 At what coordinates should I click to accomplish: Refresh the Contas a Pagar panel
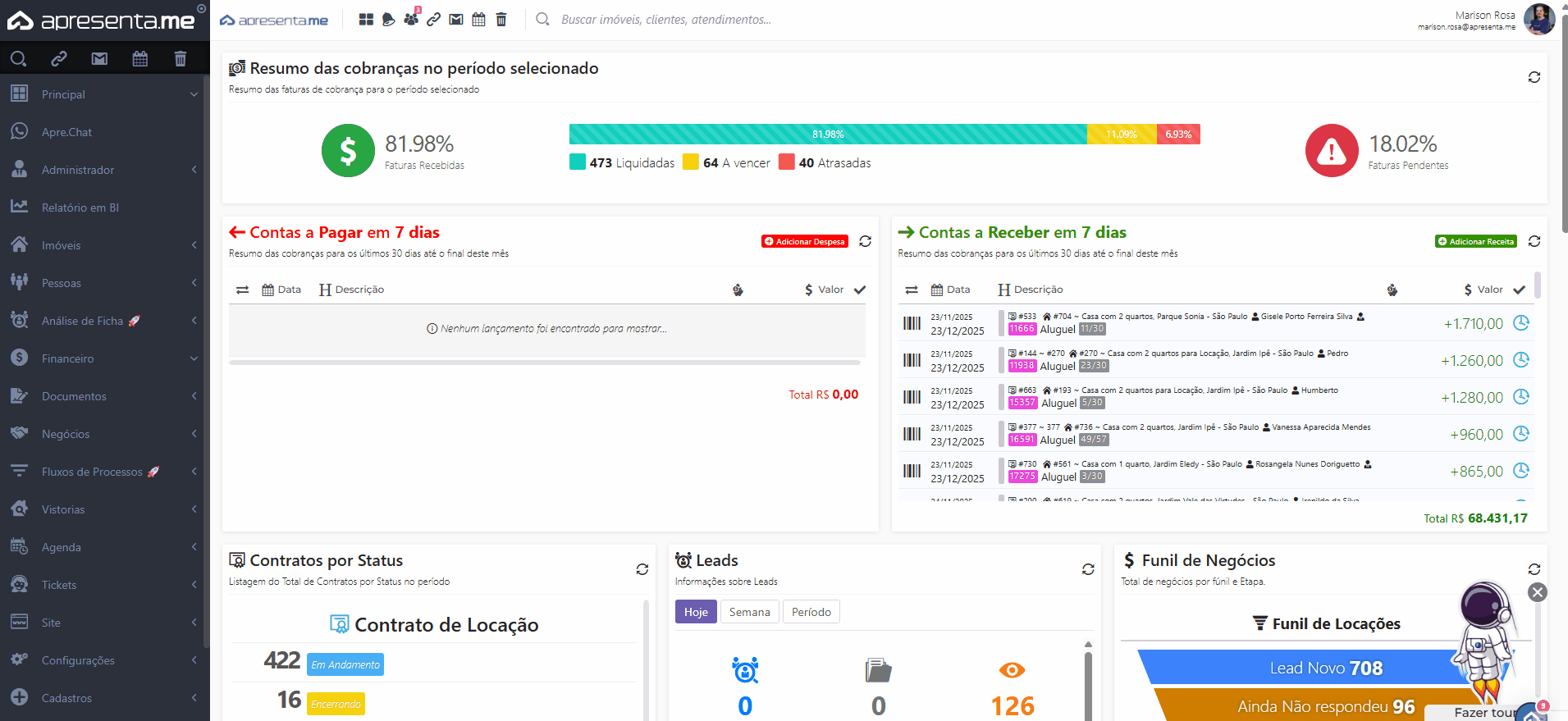pos(865,241)
